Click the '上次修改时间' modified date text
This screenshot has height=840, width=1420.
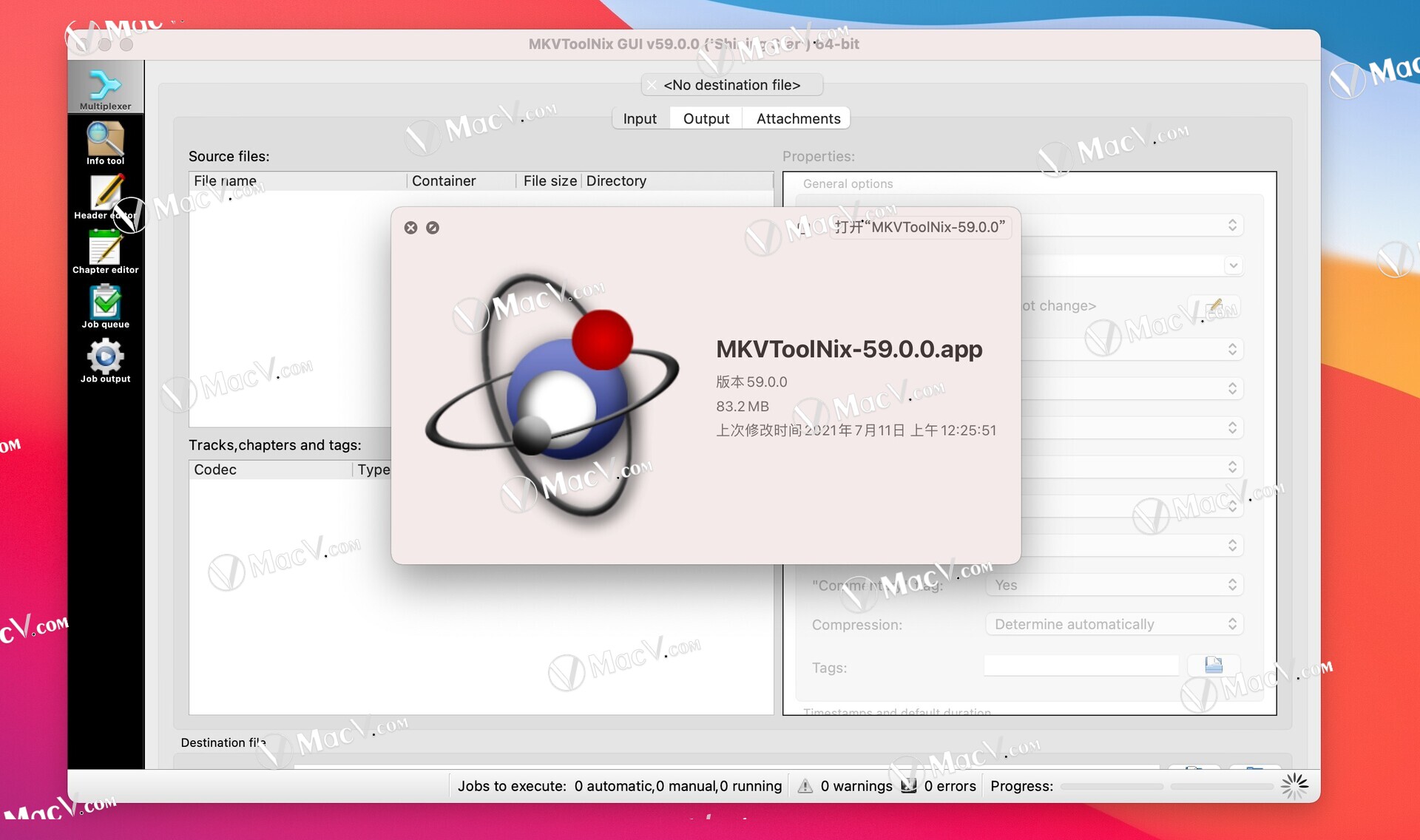pyautogui.click(x=856, y=430)
